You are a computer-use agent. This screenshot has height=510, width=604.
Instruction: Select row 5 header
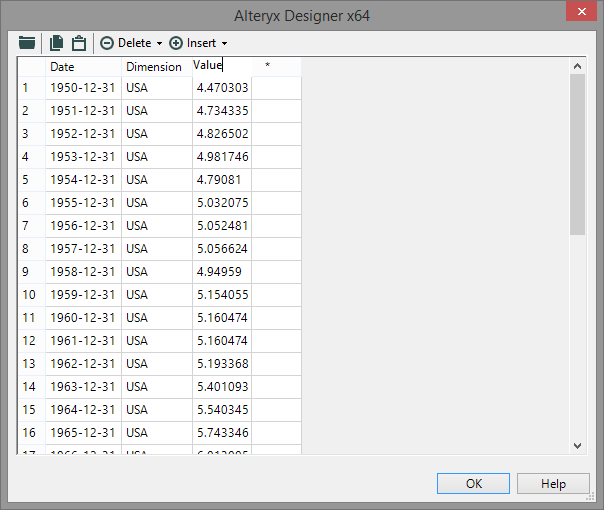click(27, 180)
